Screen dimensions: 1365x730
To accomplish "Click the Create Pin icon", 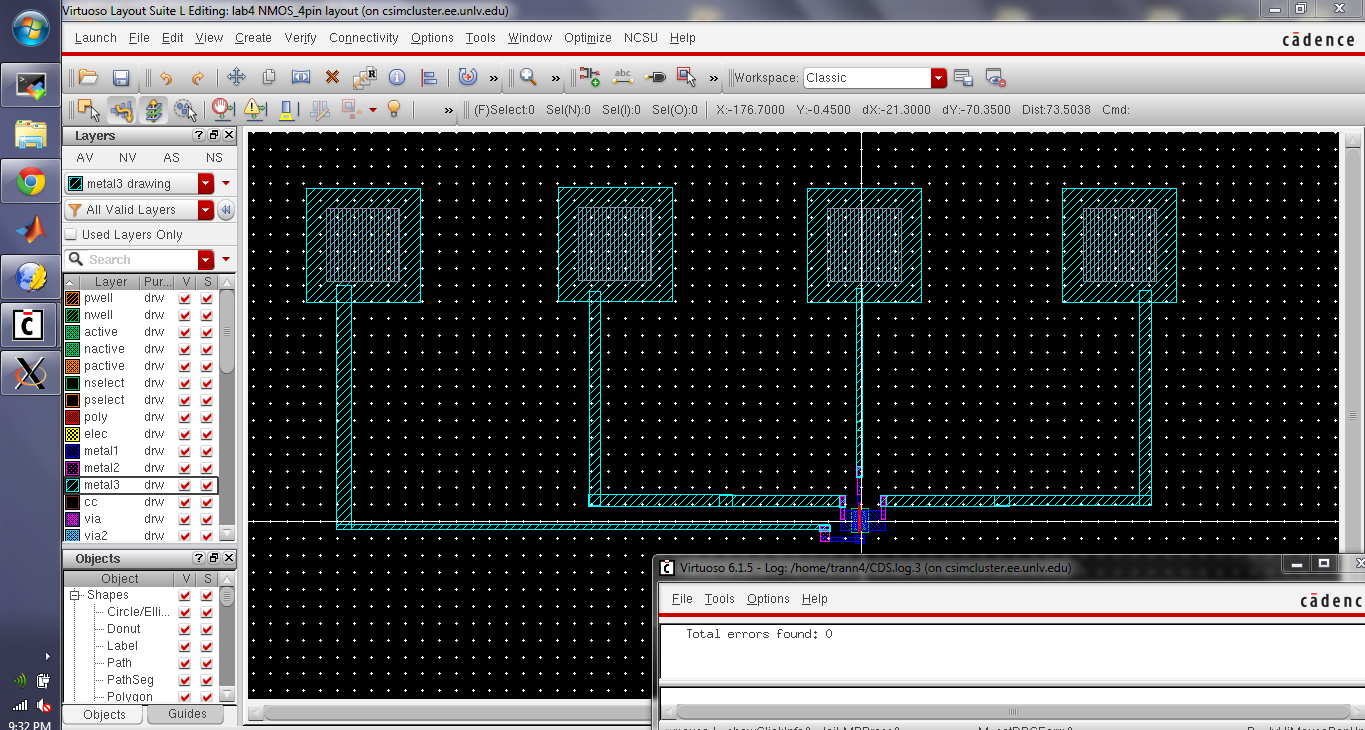I will pos(655,77).
